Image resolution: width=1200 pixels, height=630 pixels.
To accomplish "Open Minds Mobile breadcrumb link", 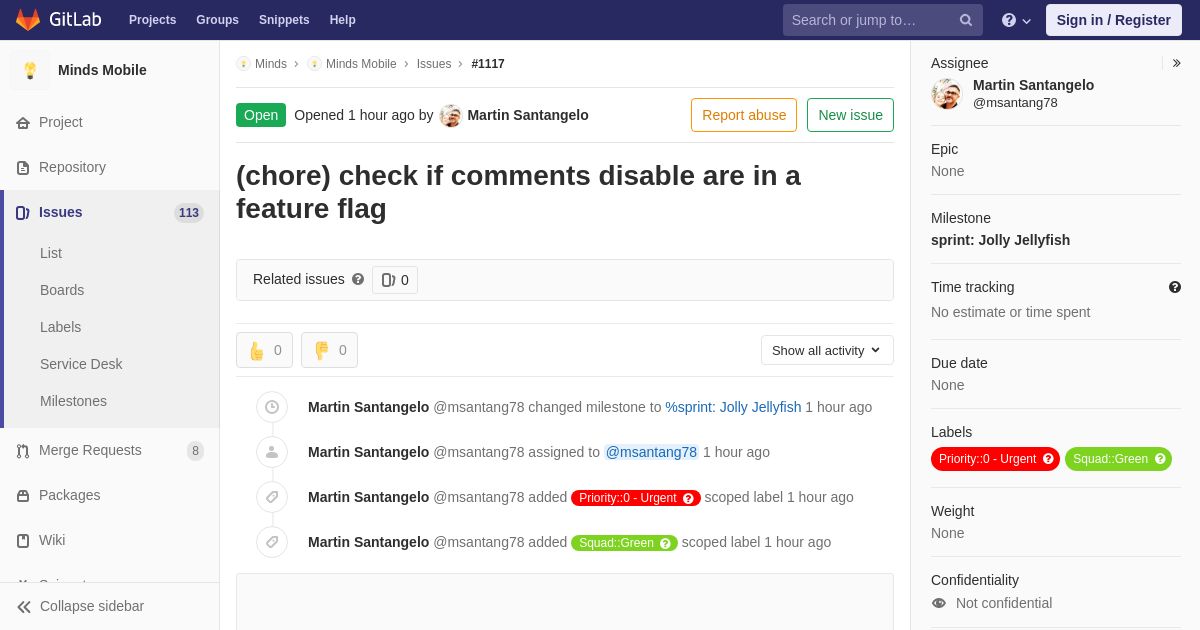I will pyautogui.click(x=361, y=64).
